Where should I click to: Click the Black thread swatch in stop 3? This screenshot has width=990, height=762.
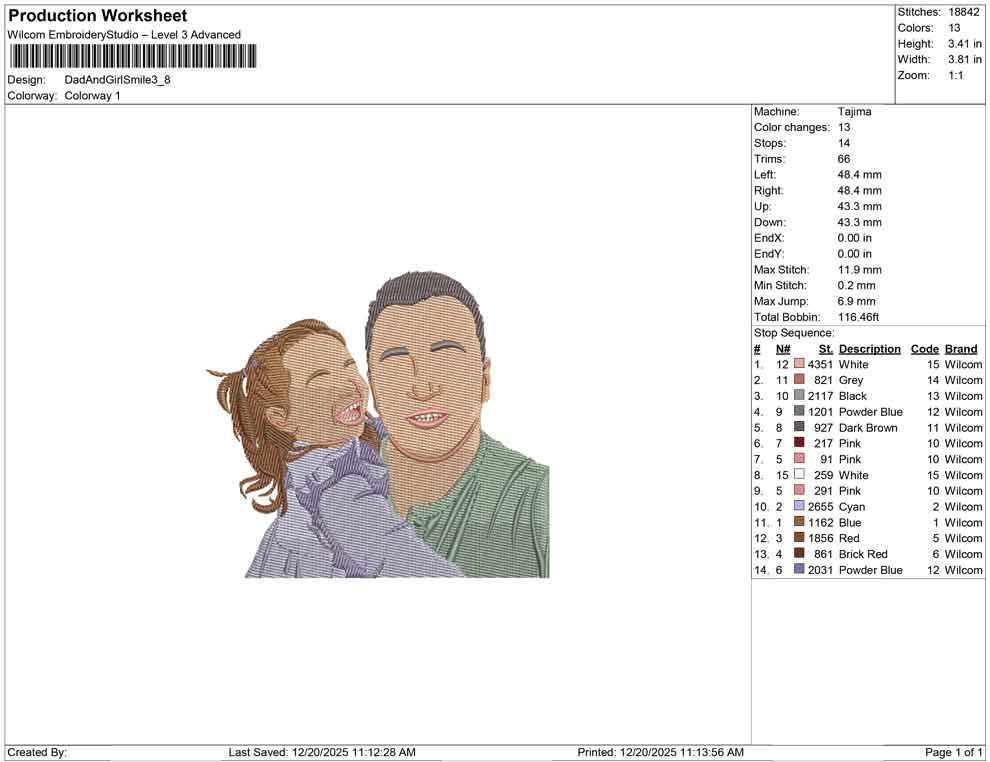(799, 396)
